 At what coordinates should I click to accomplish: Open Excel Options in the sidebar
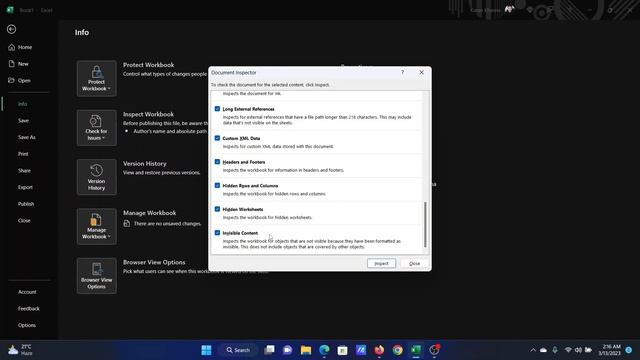tap(27, 325)
